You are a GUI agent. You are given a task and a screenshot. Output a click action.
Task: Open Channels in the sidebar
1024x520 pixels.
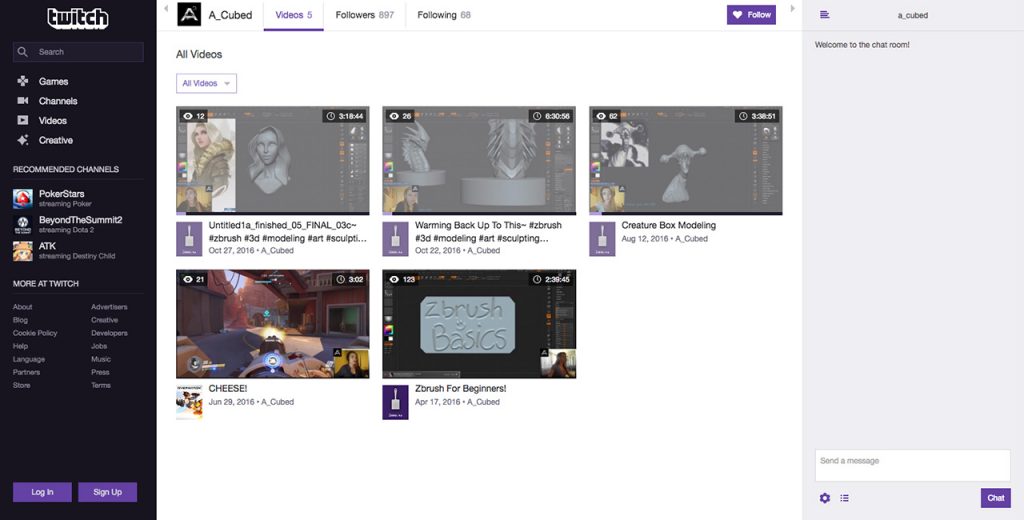58,101
